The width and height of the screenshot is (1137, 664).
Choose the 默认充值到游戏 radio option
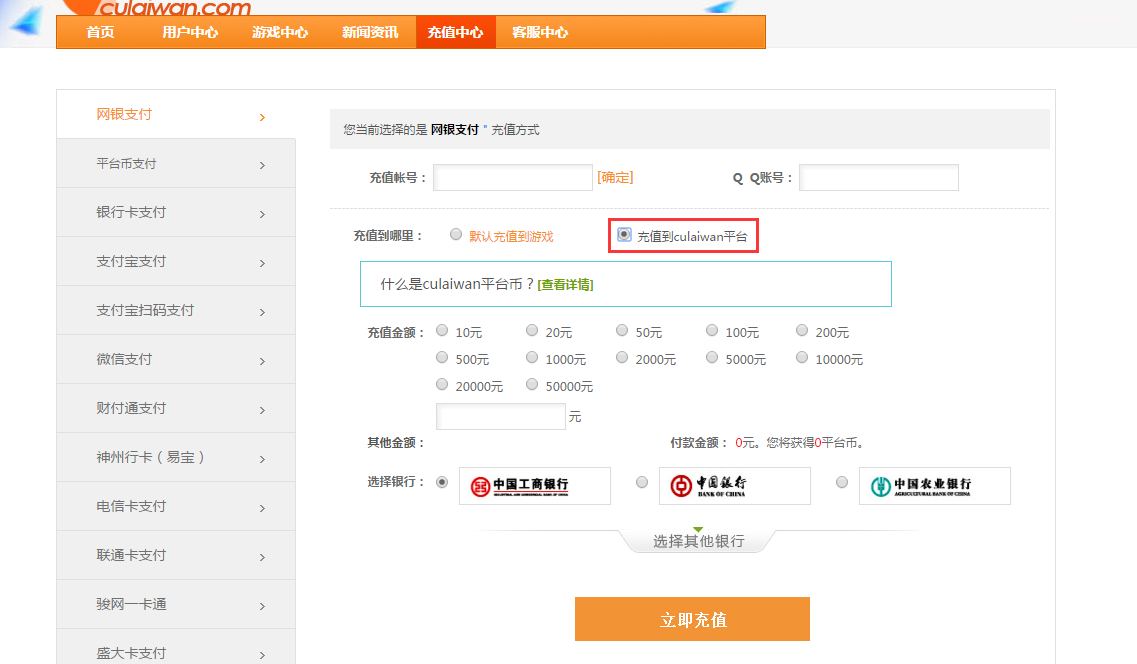pos(456,234)
